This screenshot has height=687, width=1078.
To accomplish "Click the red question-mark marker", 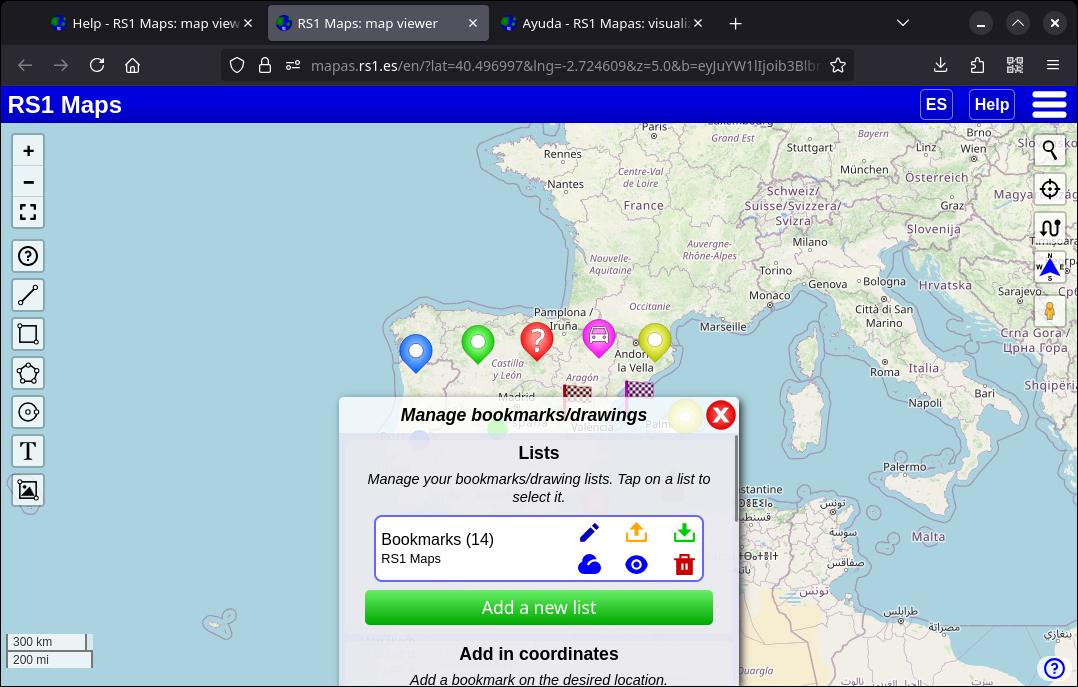I will pyautogui.click(x=537, y=341).
